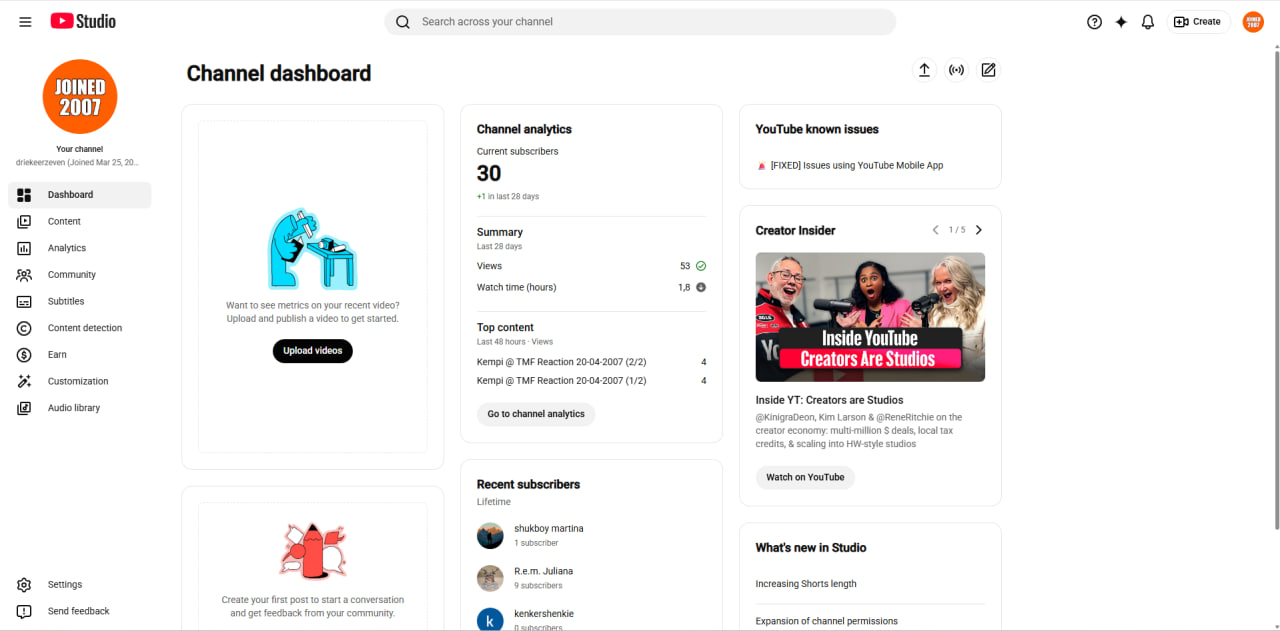Click the down arrow next to Watch time

pyautogui.click(x=701, y=287)
